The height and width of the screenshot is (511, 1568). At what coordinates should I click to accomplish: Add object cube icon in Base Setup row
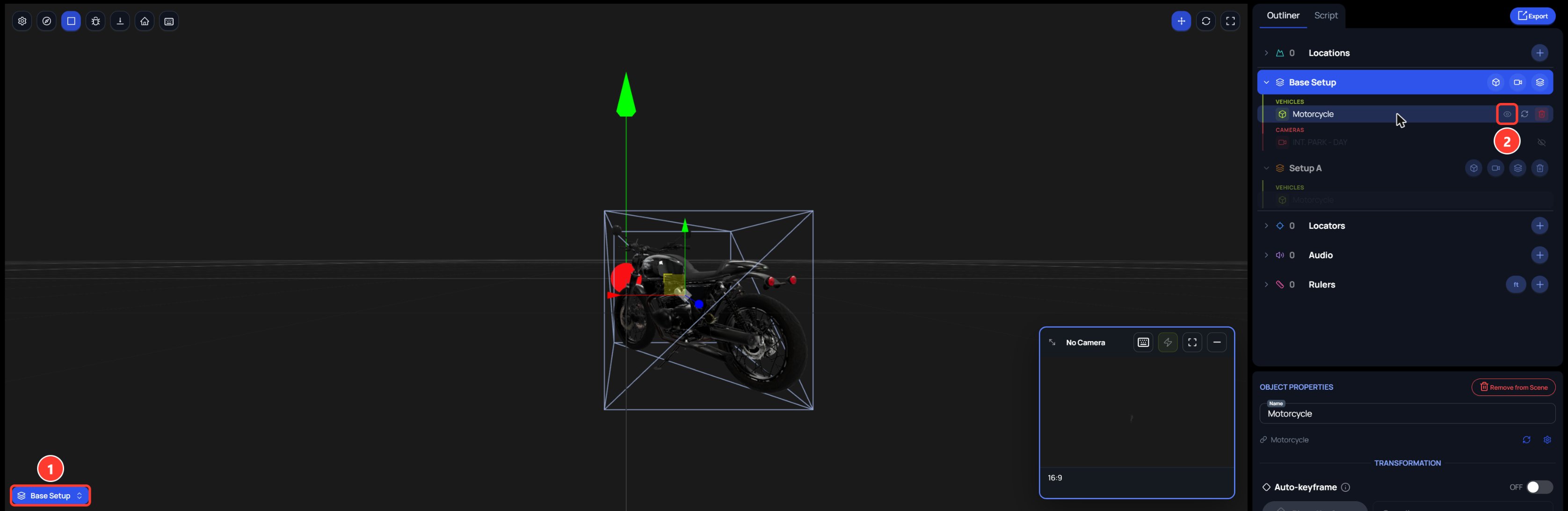tap(1495, 82)
